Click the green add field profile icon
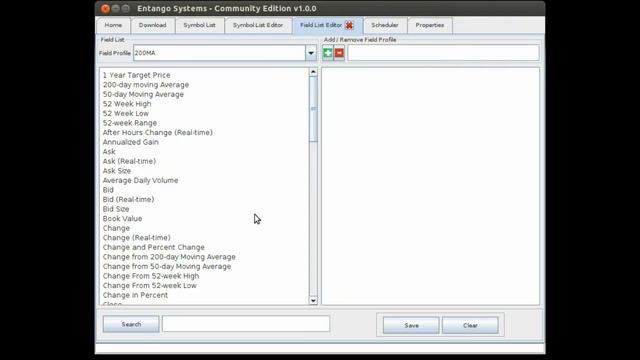Viewport: 640px width, 360px height. pos(328,53)
